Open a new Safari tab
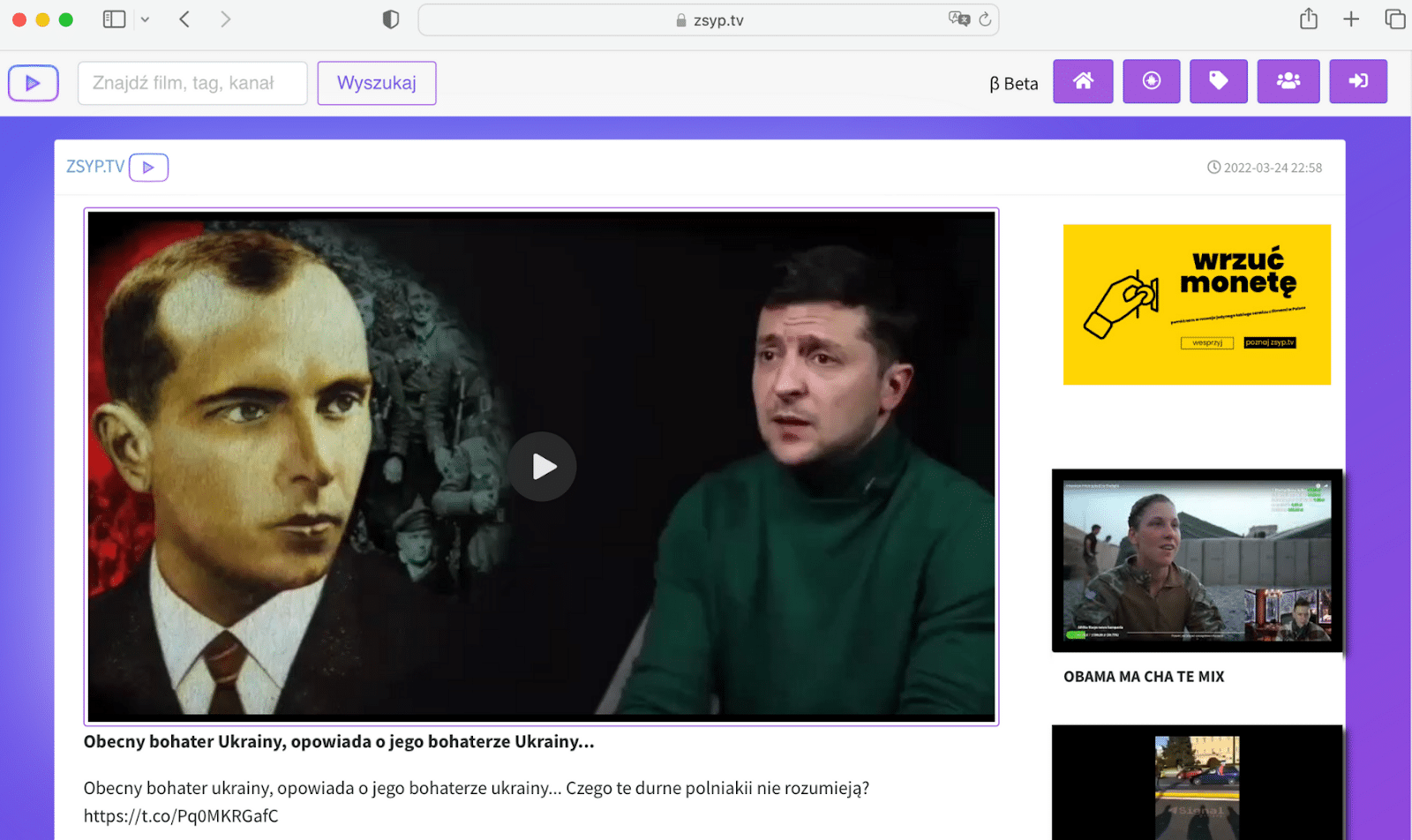The image size is (1412, 840). 1351,19
